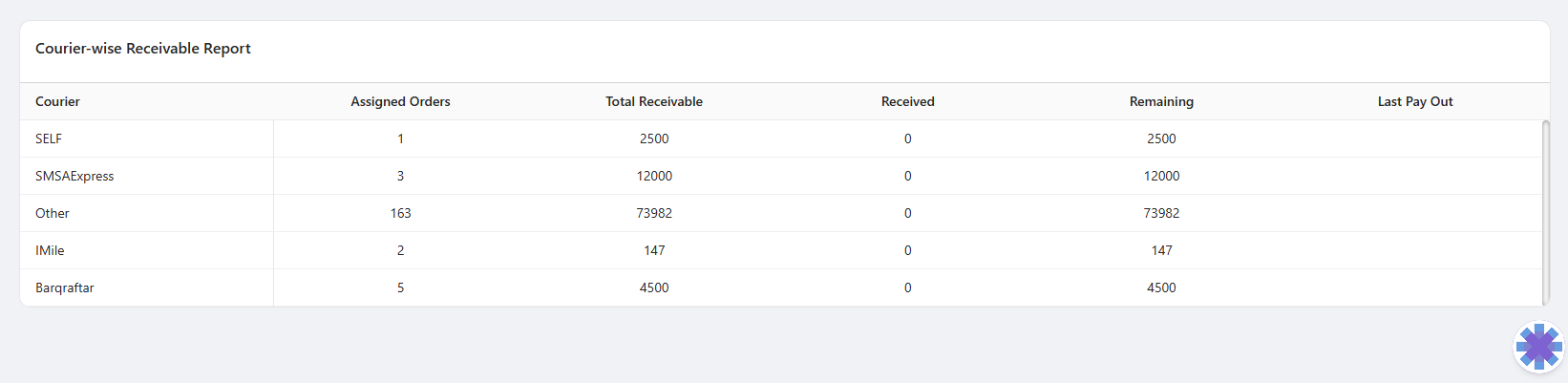Click the table's vertical scrollbar
The image size is (1568, 383).
pyautogui.click(x=1545, y=212)
